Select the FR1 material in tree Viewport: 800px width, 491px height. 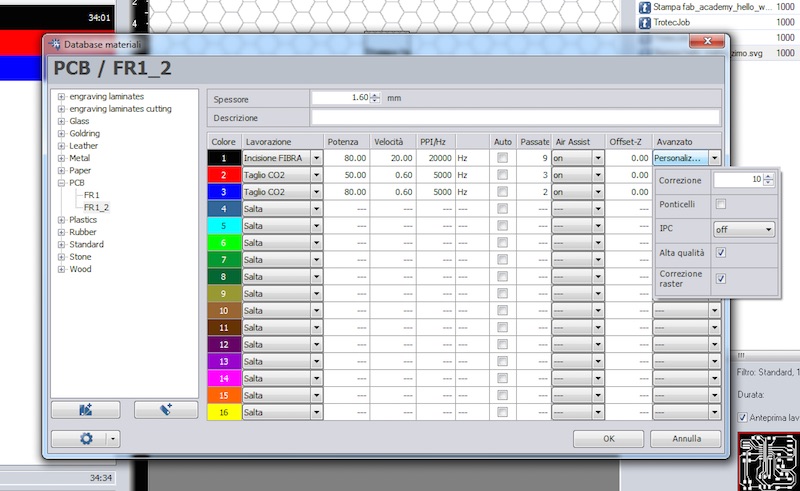pyautogui.click(x=92, y=195)
